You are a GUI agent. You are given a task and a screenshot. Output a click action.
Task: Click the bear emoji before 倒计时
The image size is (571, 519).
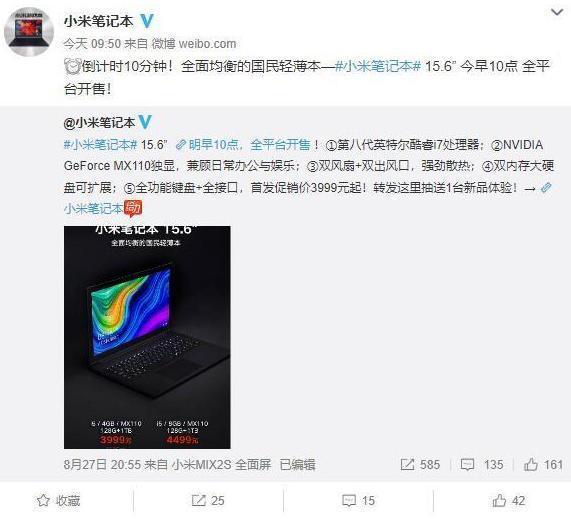coord(72,67)
